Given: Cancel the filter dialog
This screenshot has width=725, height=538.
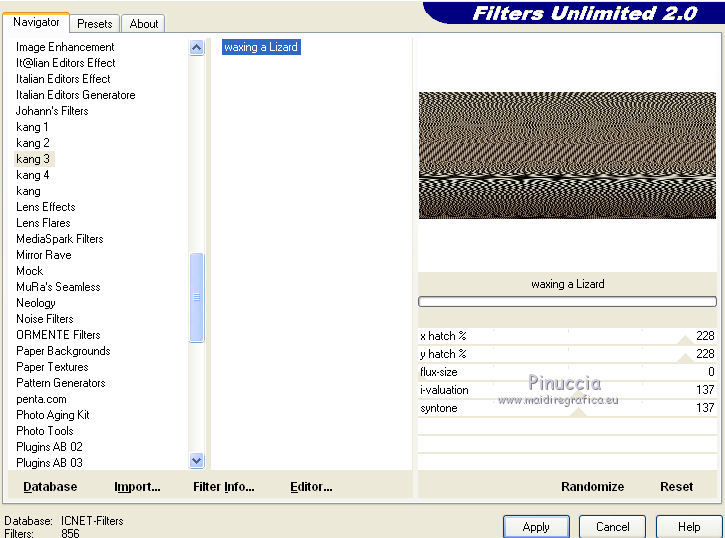Looking at the screenshot, I should (x=613, y=527).
